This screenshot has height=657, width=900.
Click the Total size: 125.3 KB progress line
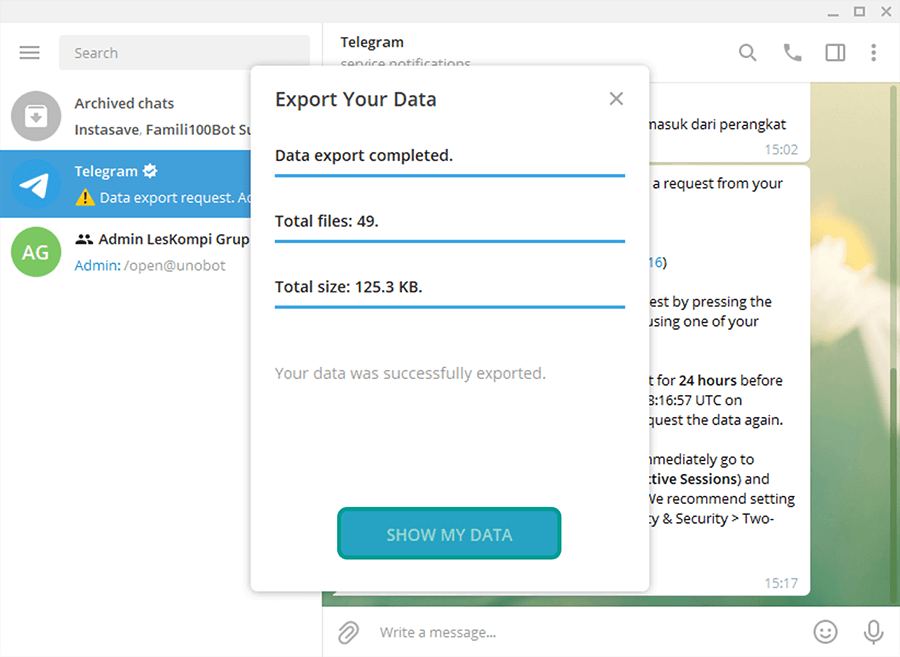tap(449, 307)
